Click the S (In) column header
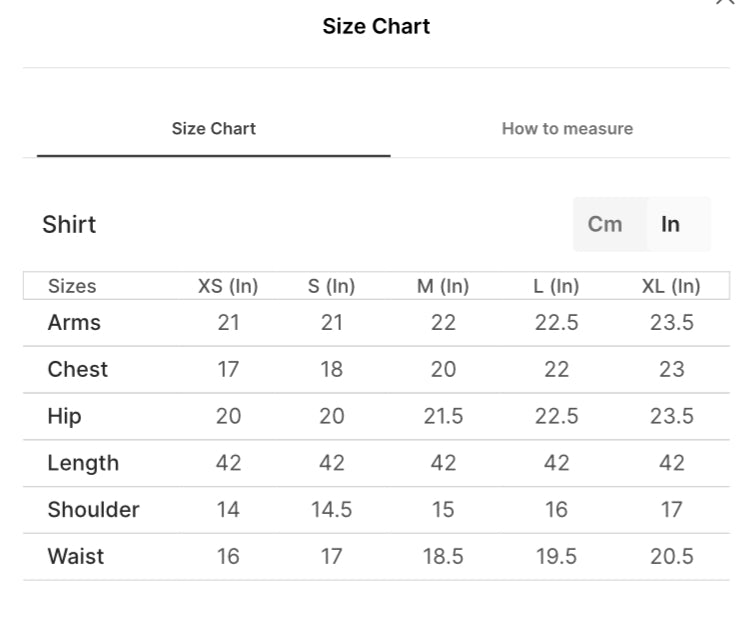 coord(331,286)
